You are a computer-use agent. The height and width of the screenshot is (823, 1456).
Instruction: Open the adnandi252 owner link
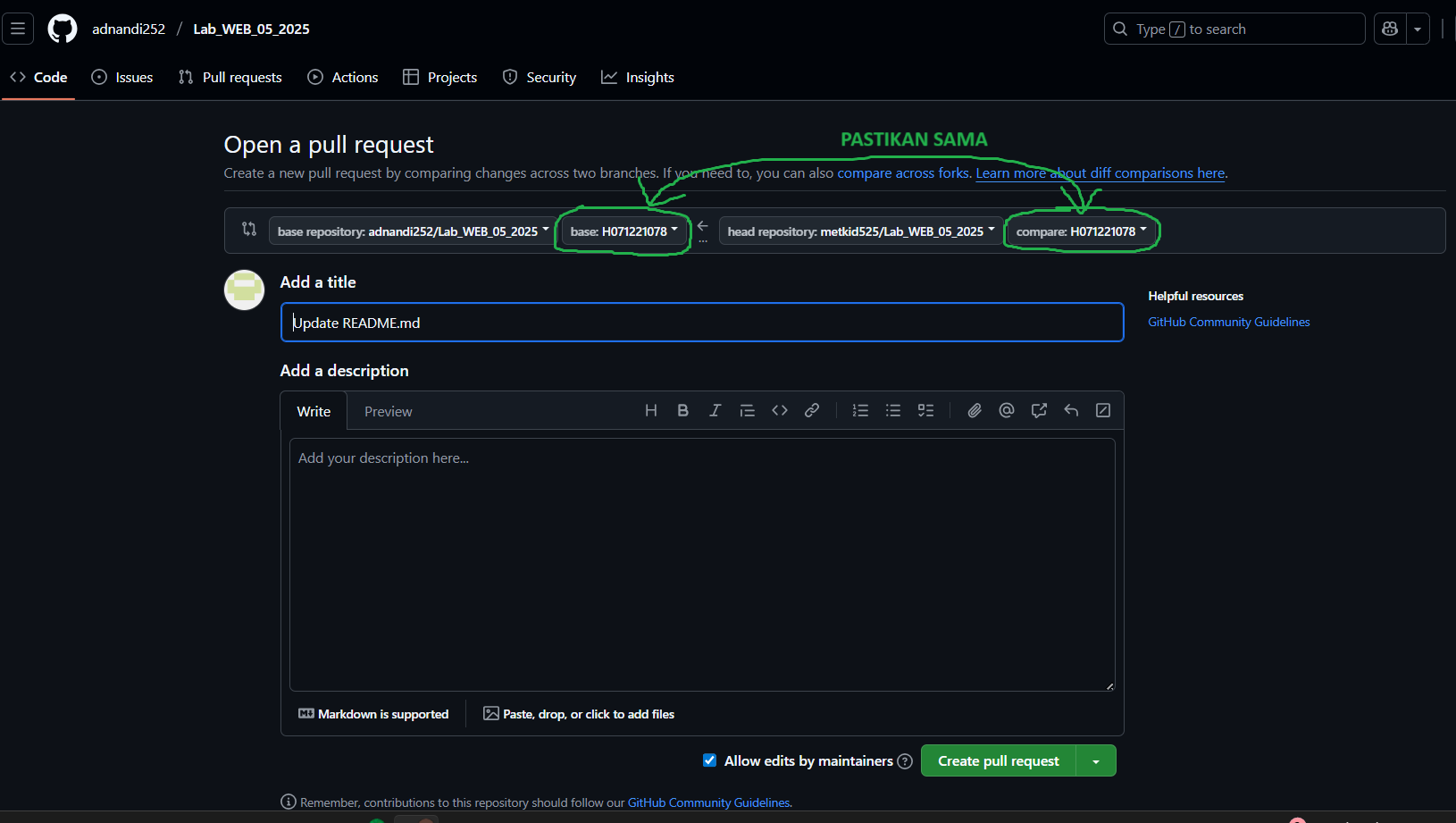[x=129, y=29]
